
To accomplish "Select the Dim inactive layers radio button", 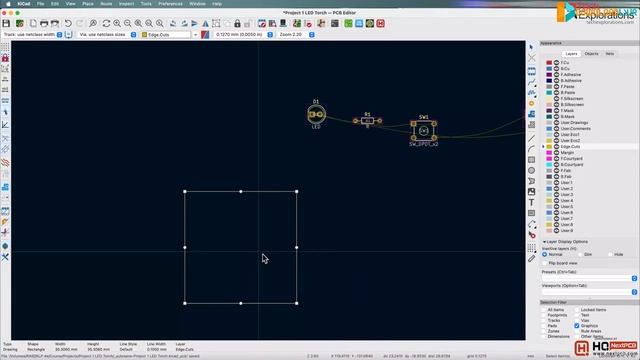I will [x=580, y=254].
